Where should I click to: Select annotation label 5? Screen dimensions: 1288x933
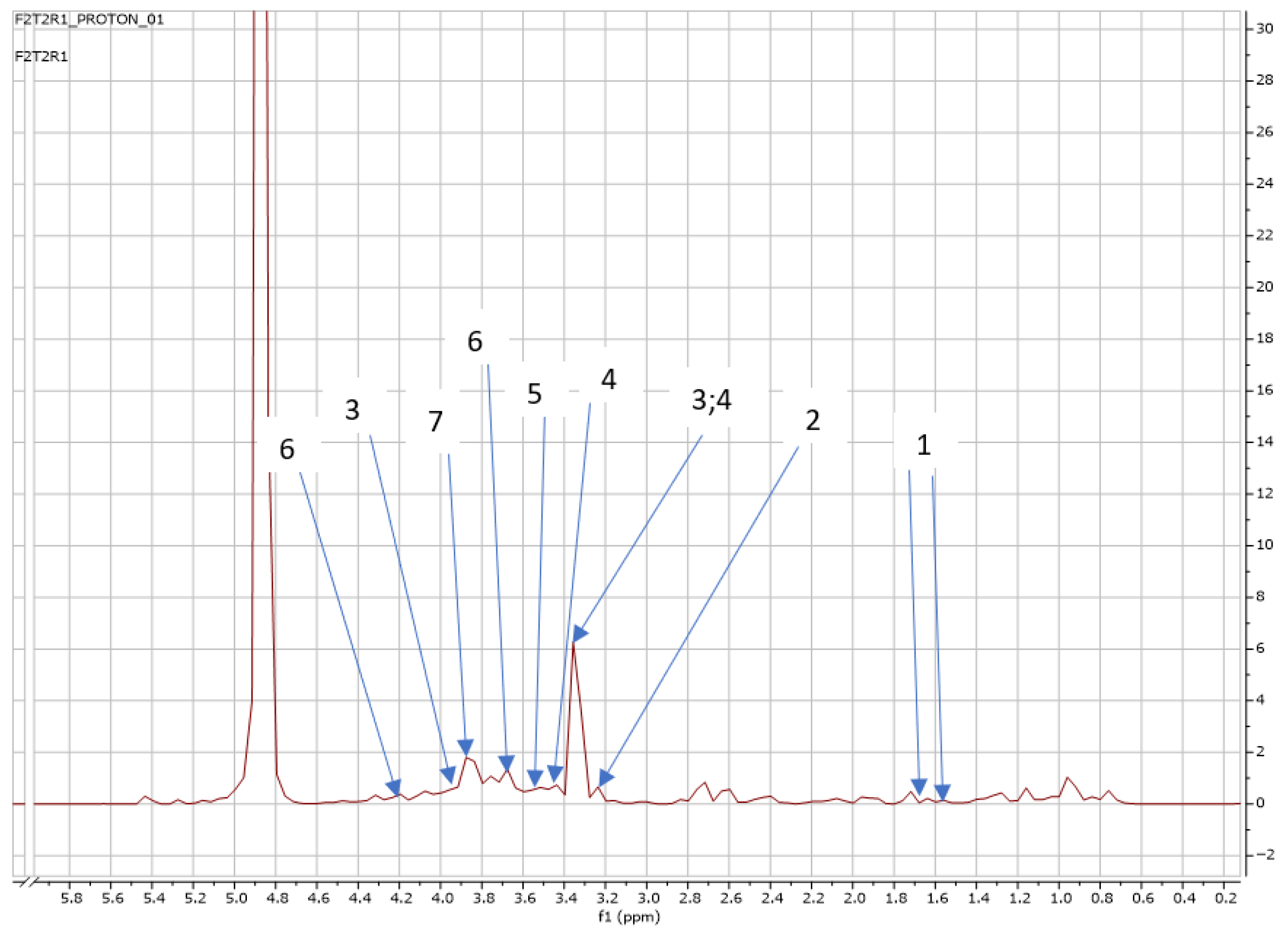coord(534,394)
